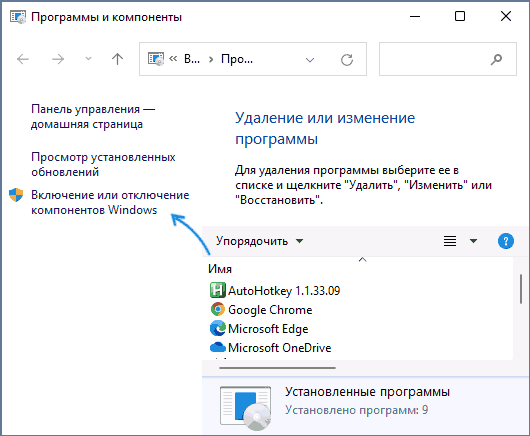Open the 'Упорядочить' menu
The height and width of the screenshot is (436, 530).
point(259,241)
